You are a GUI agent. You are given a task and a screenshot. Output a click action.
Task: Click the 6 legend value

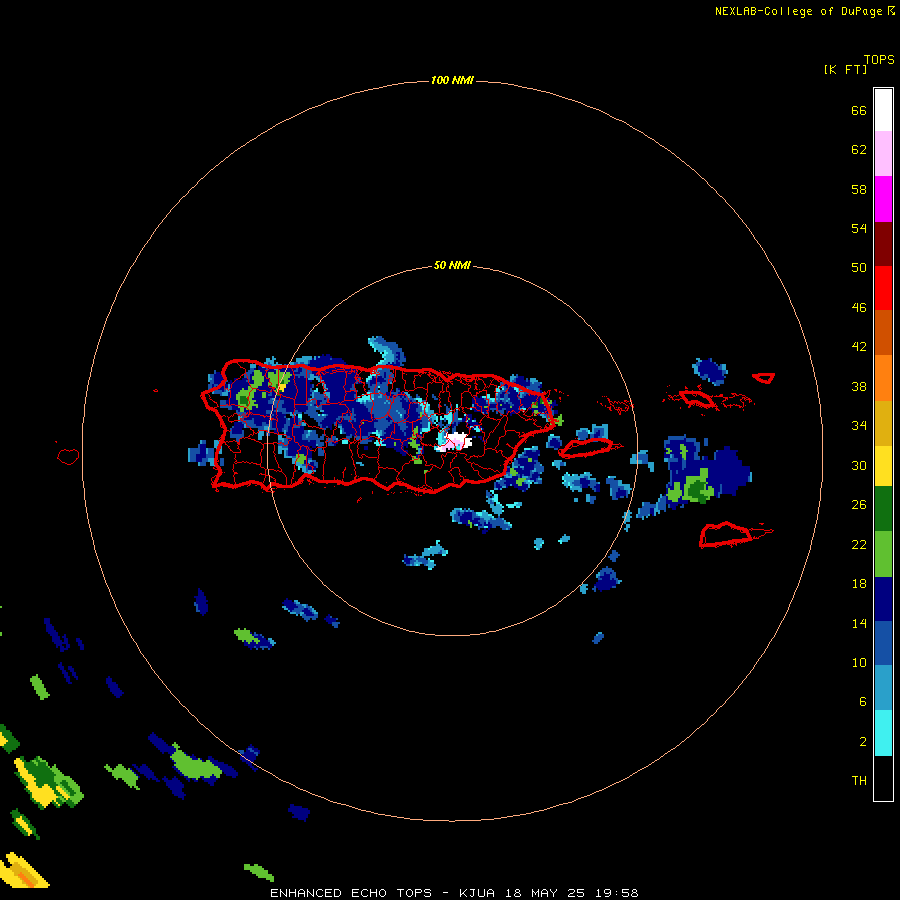pyautogui.click(x=863, y=702)
